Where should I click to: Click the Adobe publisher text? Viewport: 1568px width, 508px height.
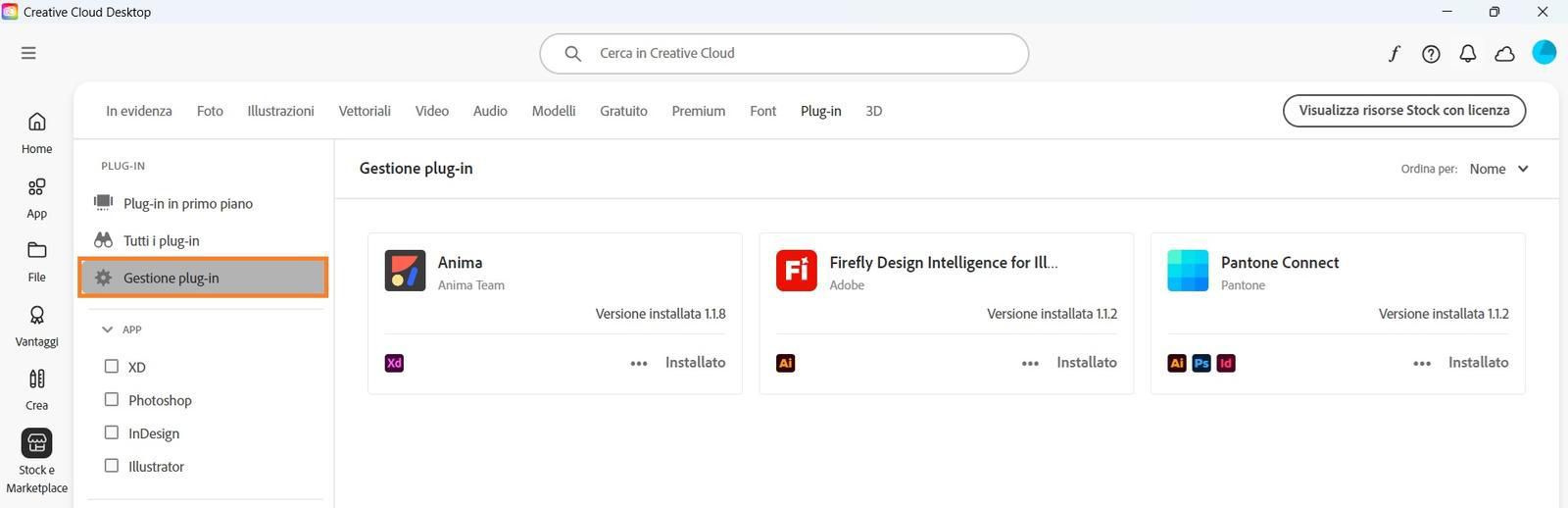coord(847,285)
